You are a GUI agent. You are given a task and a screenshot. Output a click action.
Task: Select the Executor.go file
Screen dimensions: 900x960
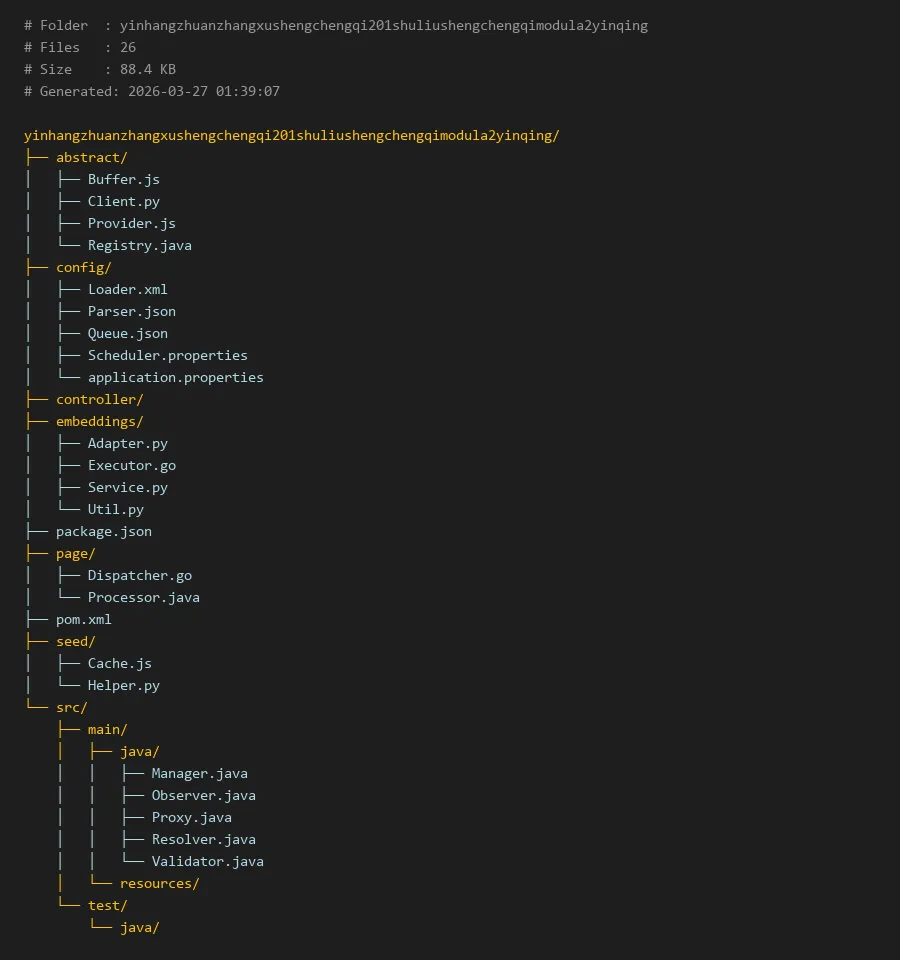tap(131, 465)
